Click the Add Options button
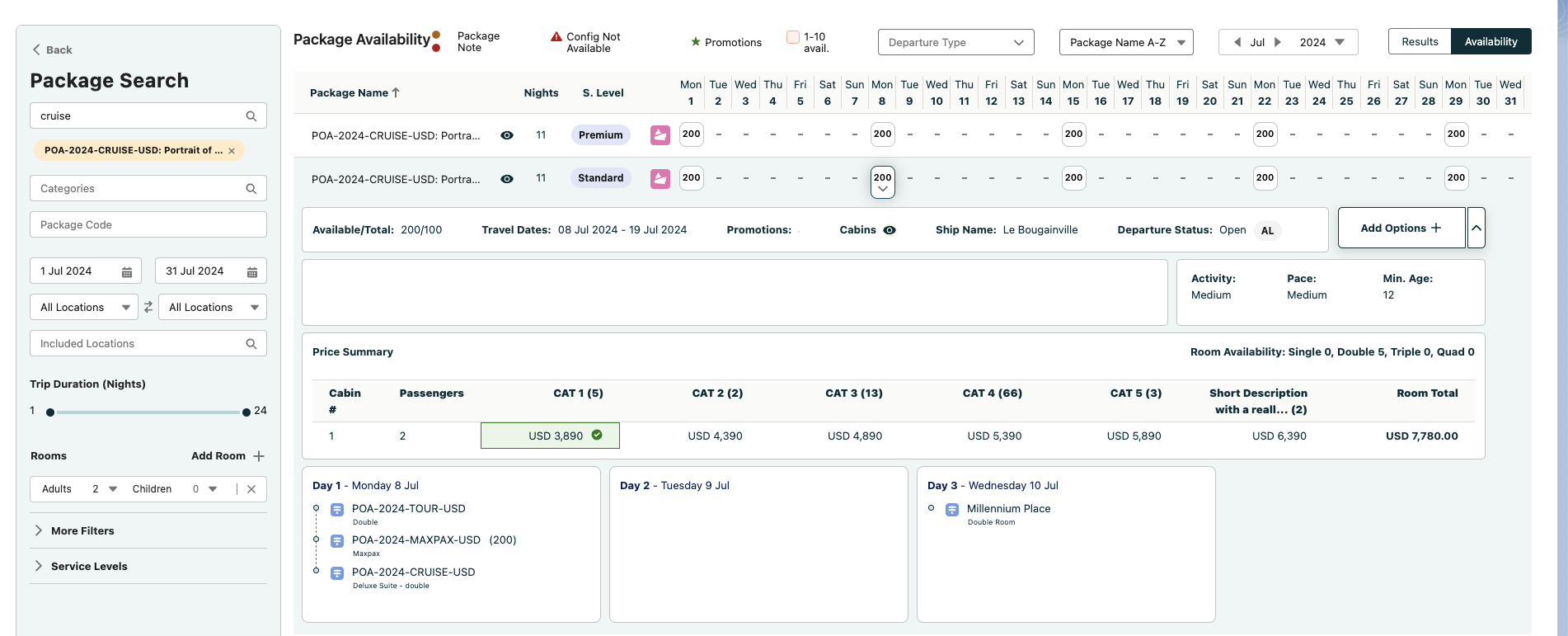Screen dimensions: 1568x636 [x=1401, y=228]
